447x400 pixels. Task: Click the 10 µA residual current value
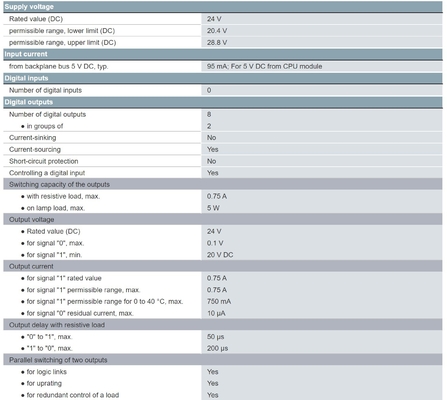[216, 313]
